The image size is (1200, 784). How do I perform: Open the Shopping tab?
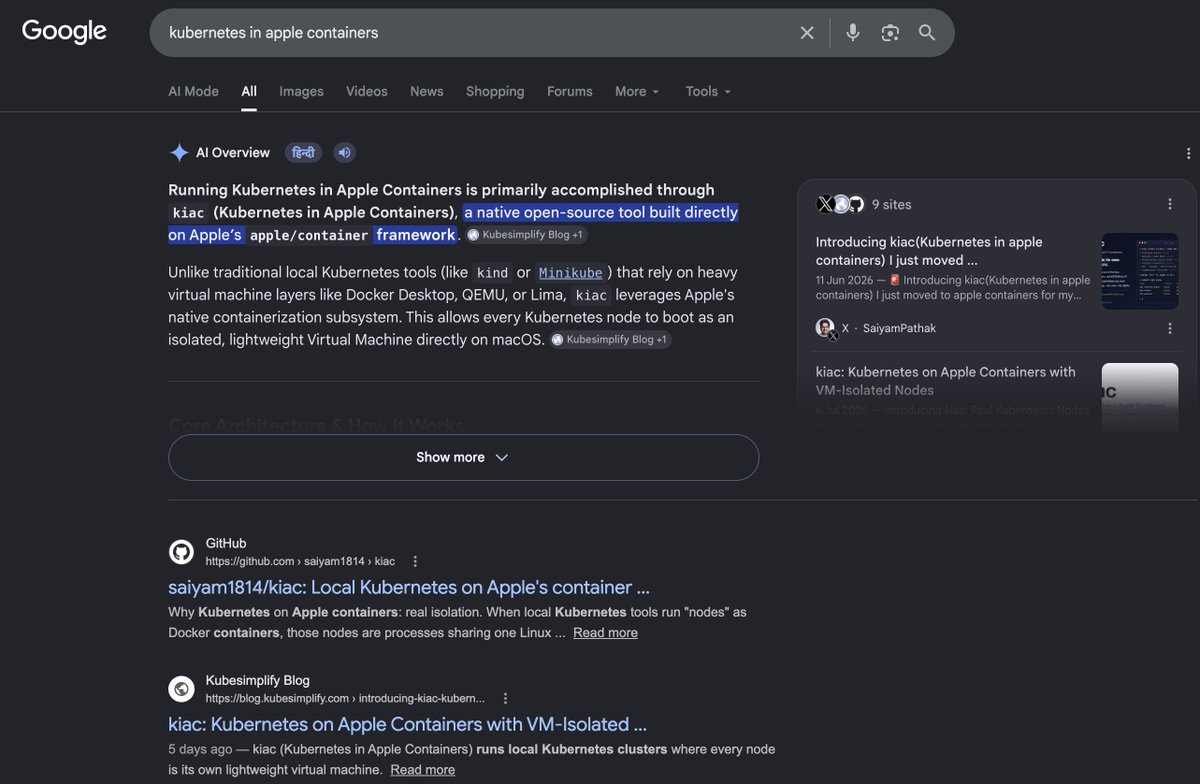coord(495,91)
